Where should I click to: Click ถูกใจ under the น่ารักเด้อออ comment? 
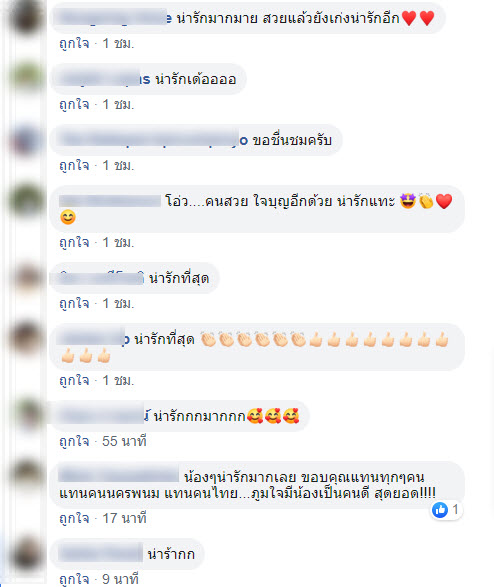(x=74, y=104)
